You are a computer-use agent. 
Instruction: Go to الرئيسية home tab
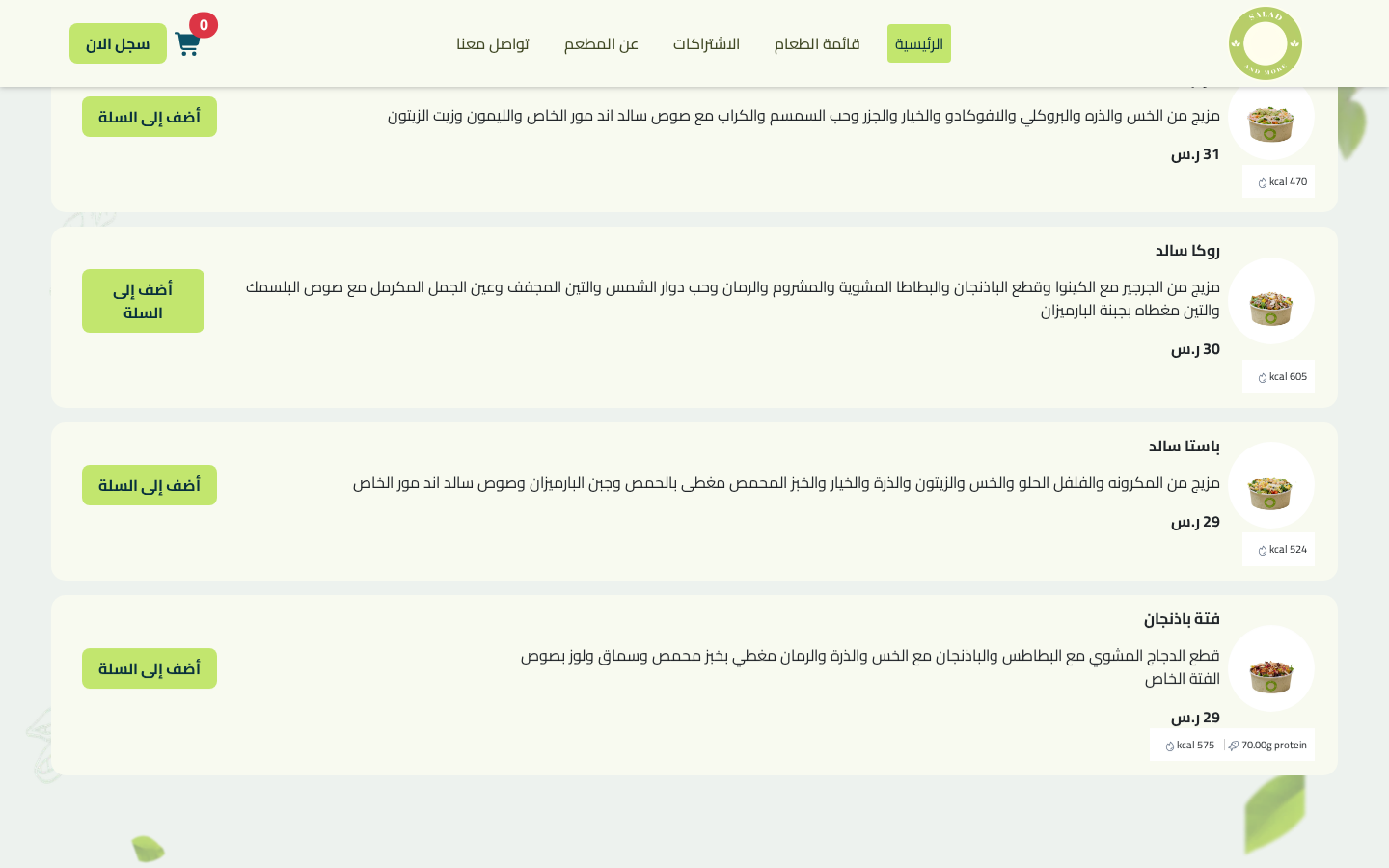point(919,43)
